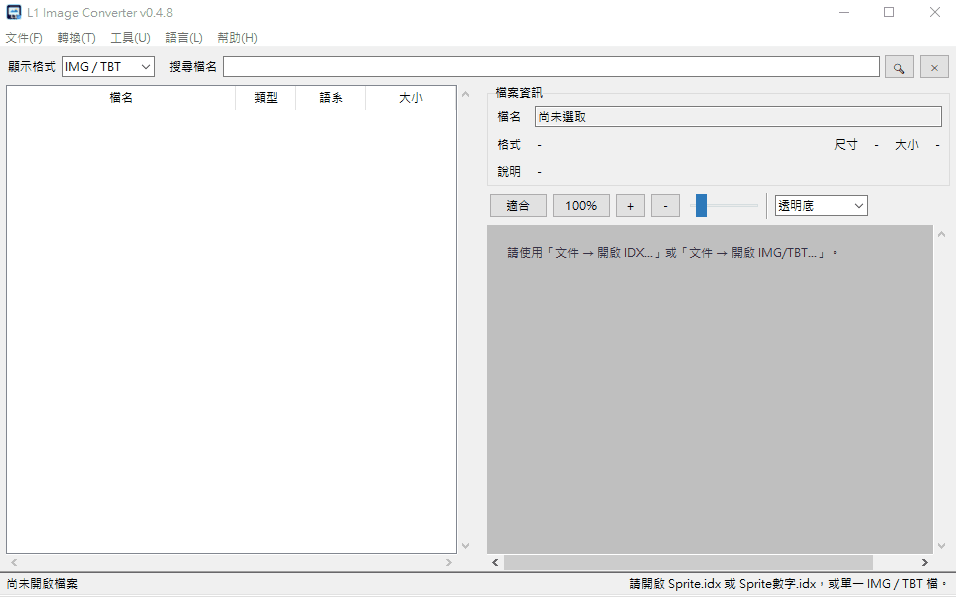Sort the list by 檔名 column header
This screenshot has height=597, width=956.
121,98
